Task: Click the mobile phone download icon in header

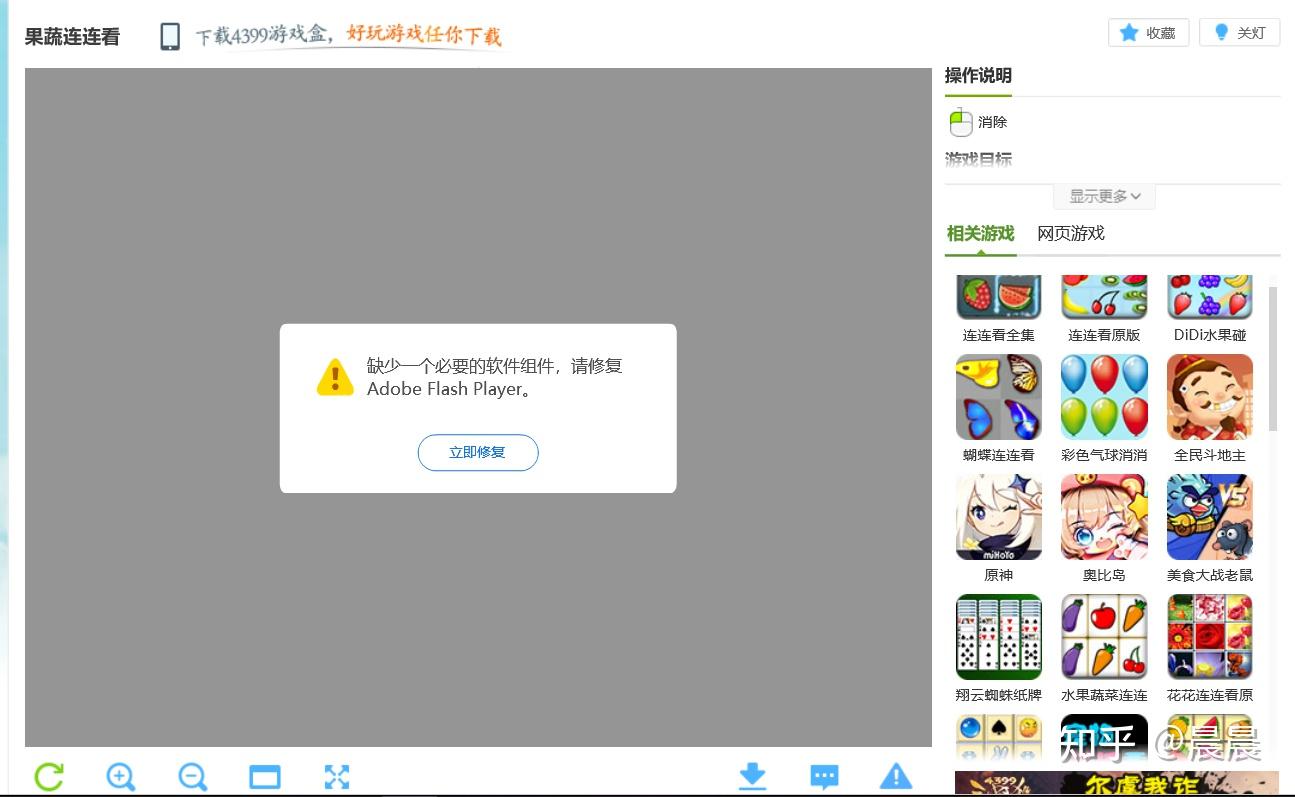Action: pos(168,33)
